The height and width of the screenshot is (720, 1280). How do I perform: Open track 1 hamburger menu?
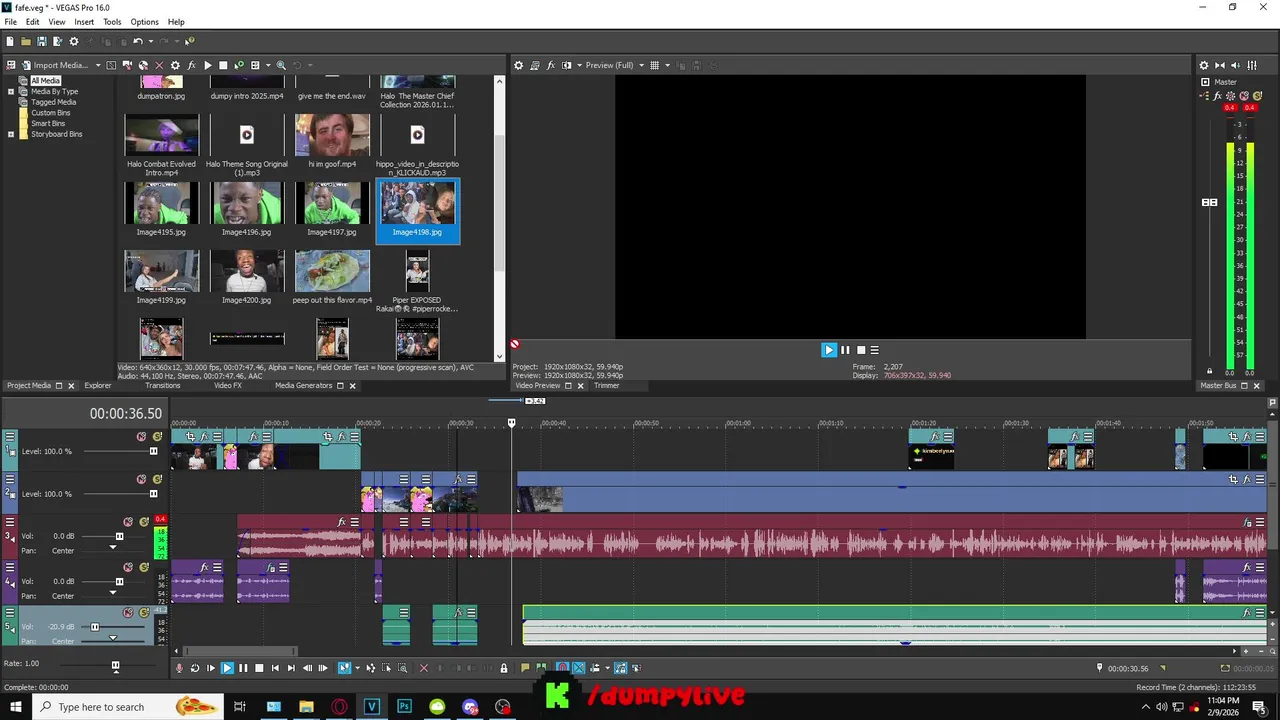10,437
